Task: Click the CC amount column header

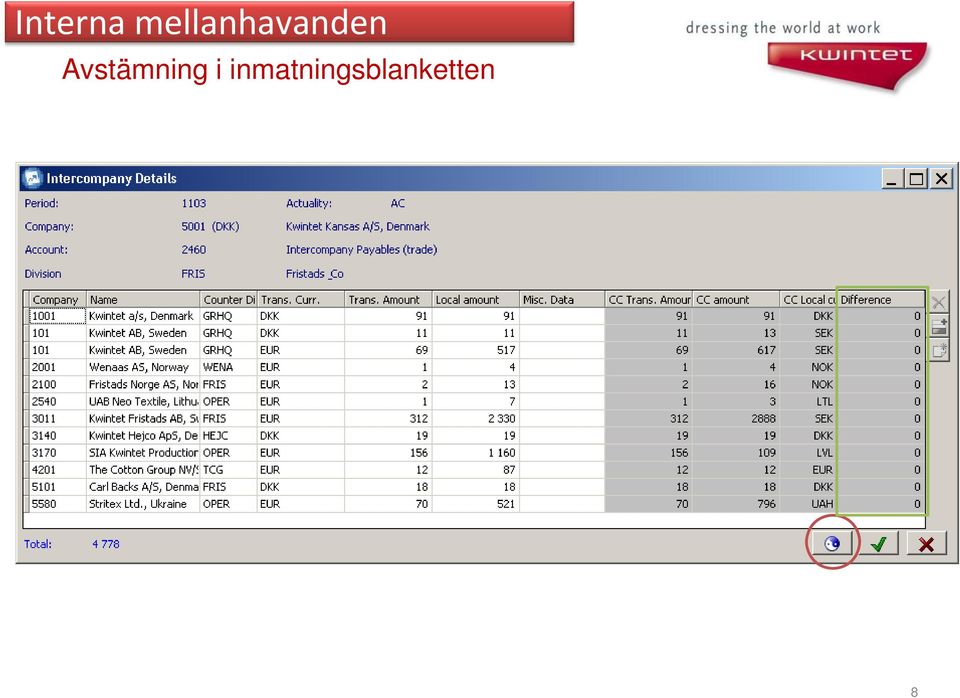Action: click(x=737, y=299)
